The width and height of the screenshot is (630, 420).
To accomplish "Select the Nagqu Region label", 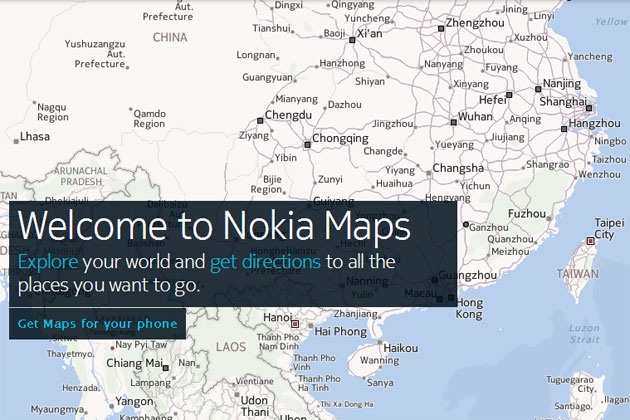I will click(x=53, y=112).
